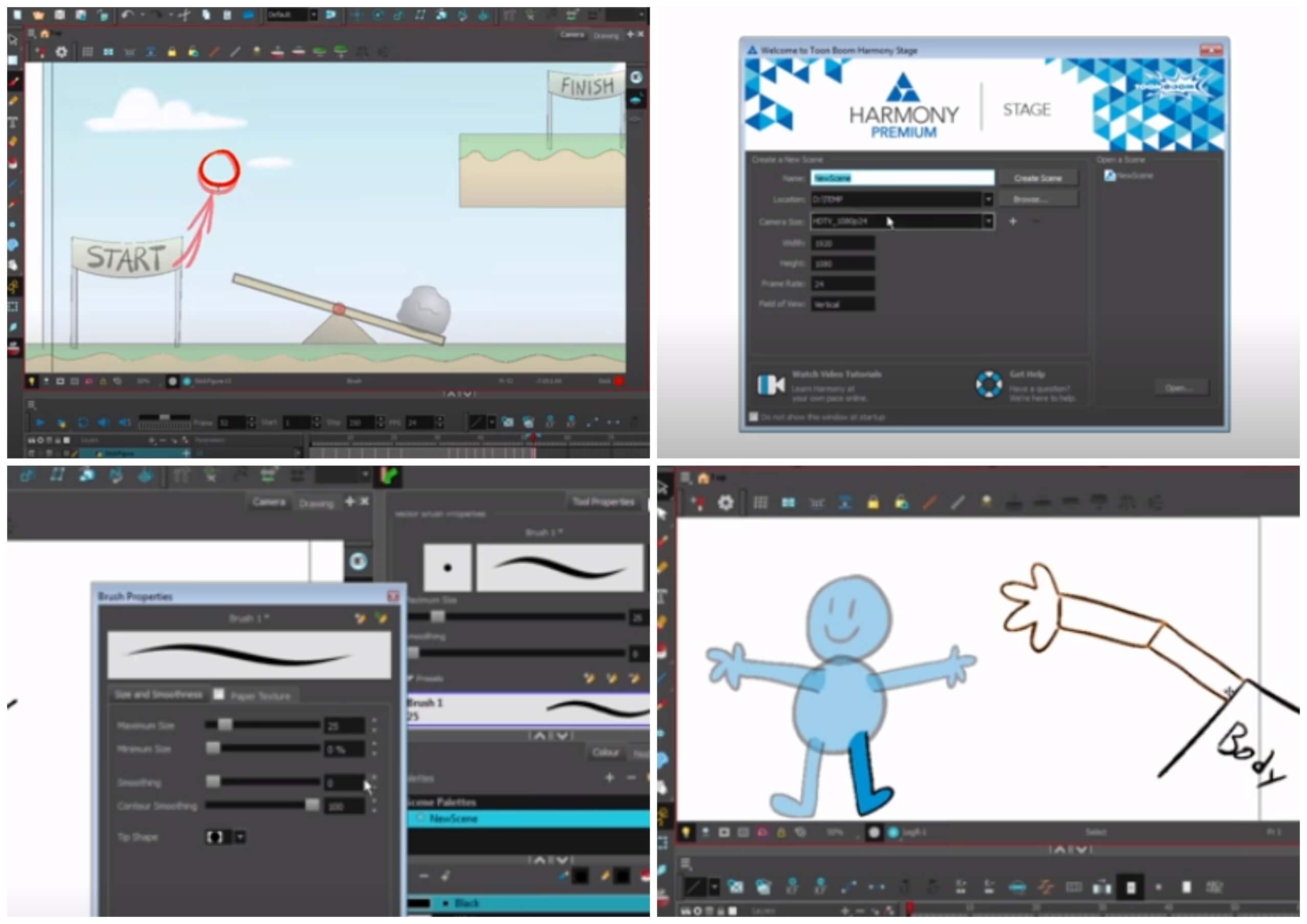The width and height of the screenshot is (1307, 924).
Task: Click the plus icon in the Colour palettes header
Action: (x=609, y=778)
